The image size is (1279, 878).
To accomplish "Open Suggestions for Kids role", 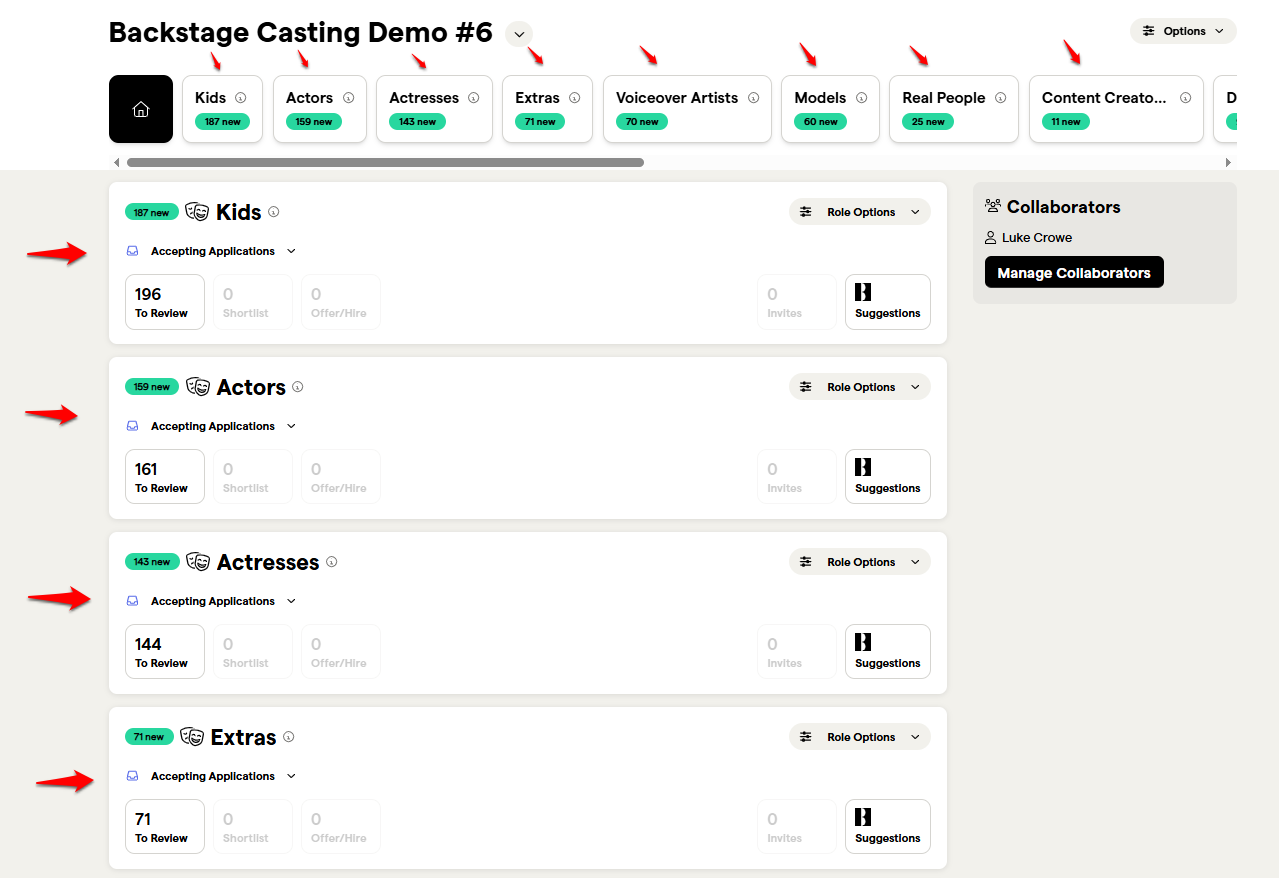I will [888, 302].
